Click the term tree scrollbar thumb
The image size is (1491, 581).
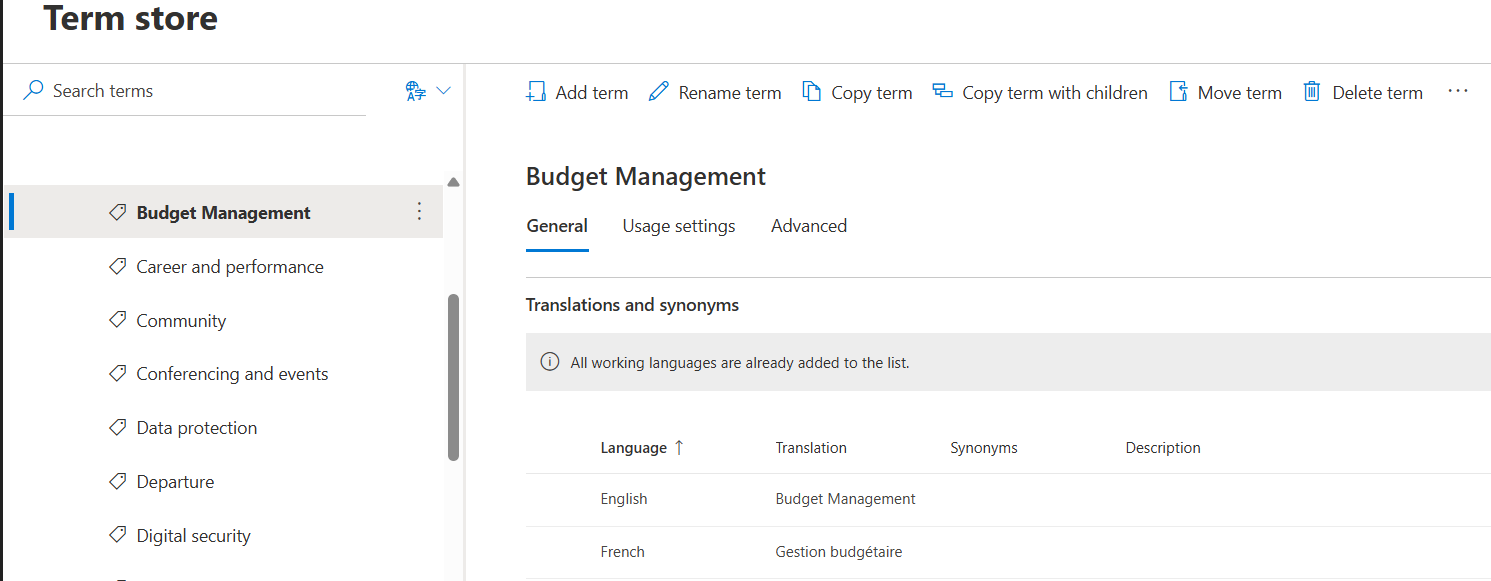tap(453, 377)
